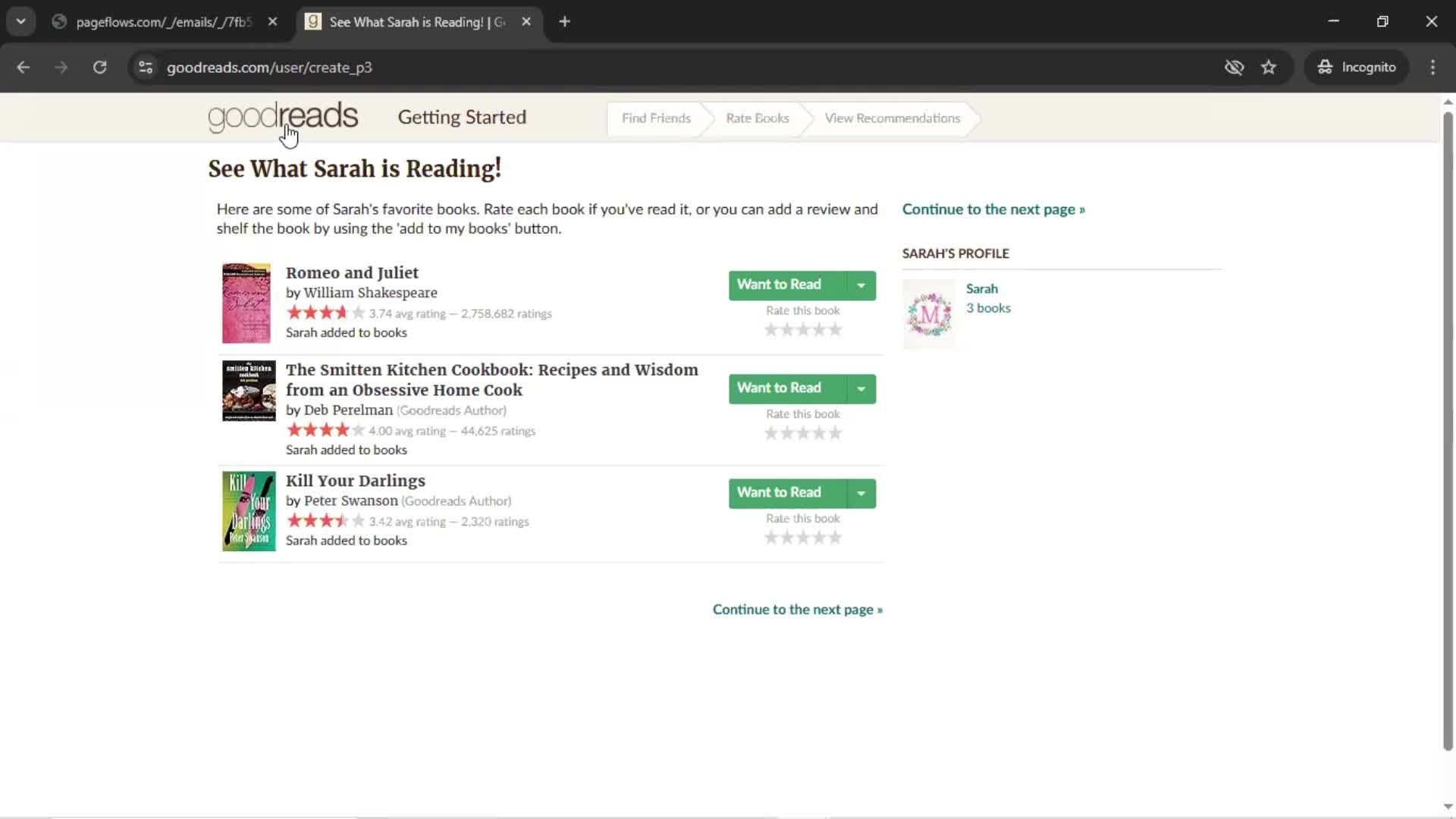
Task: Open a new tab with the plus icon
Action: 564,22
